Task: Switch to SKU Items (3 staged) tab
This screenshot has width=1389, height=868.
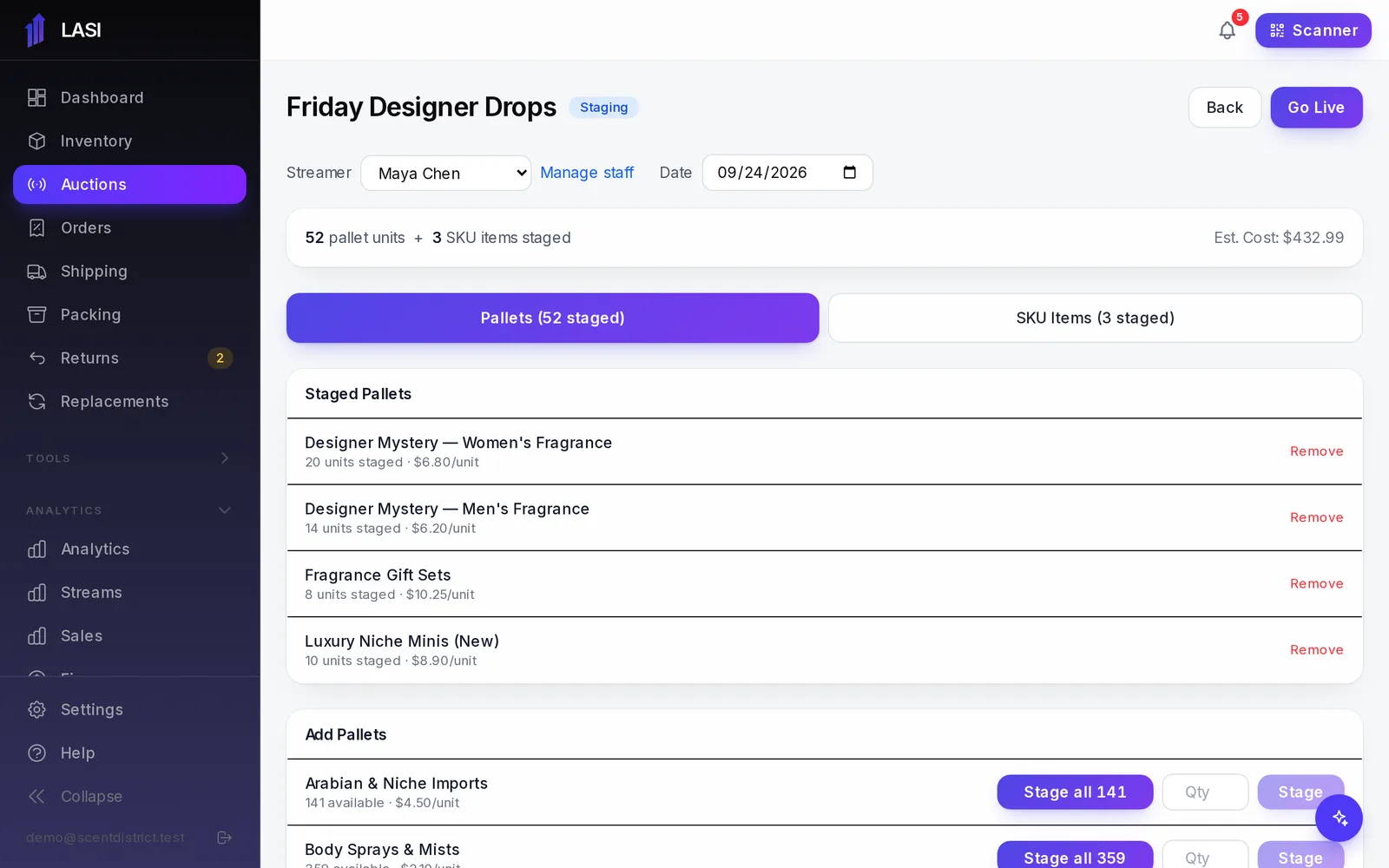Action: point(1095,318)
